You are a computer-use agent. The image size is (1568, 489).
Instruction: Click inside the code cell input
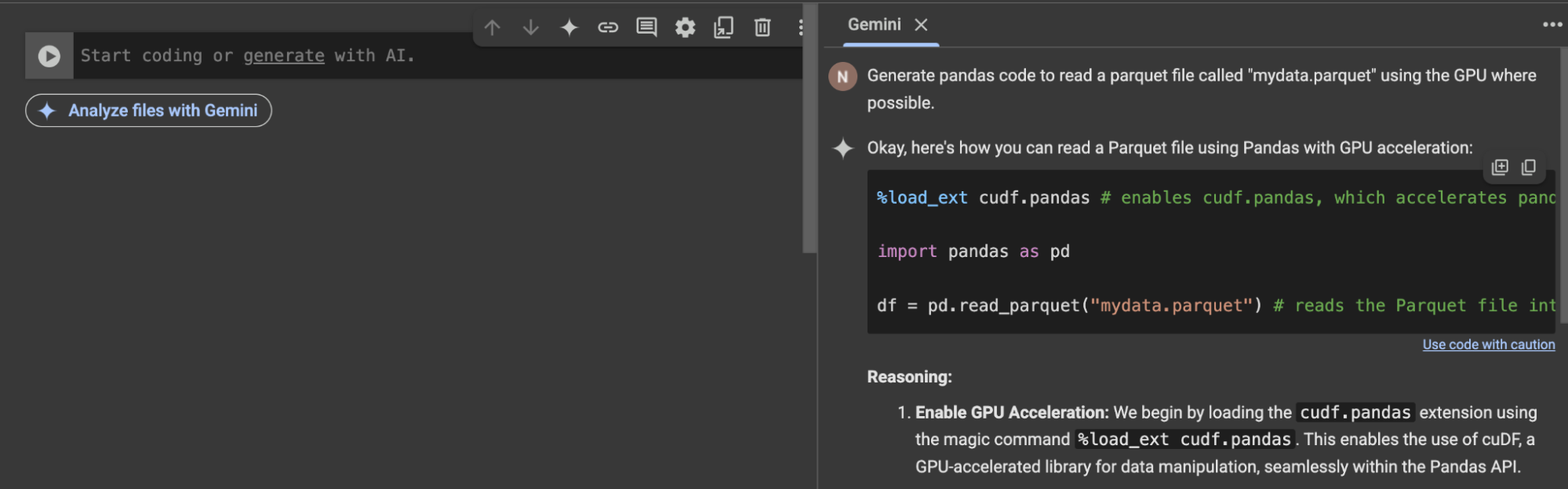(x=439, y=56)
